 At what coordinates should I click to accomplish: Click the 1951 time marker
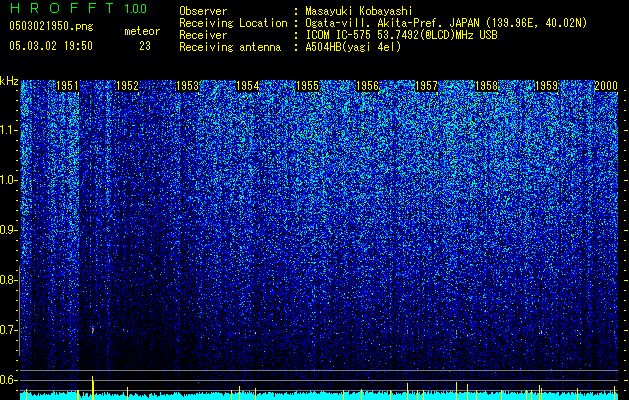[67, 86]
